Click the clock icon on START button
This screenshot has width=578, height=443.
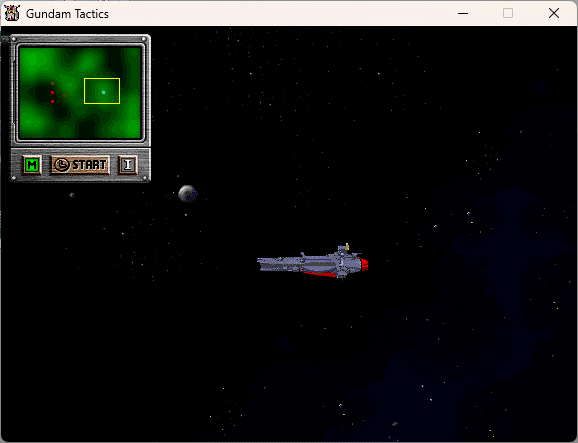point(62,165)
